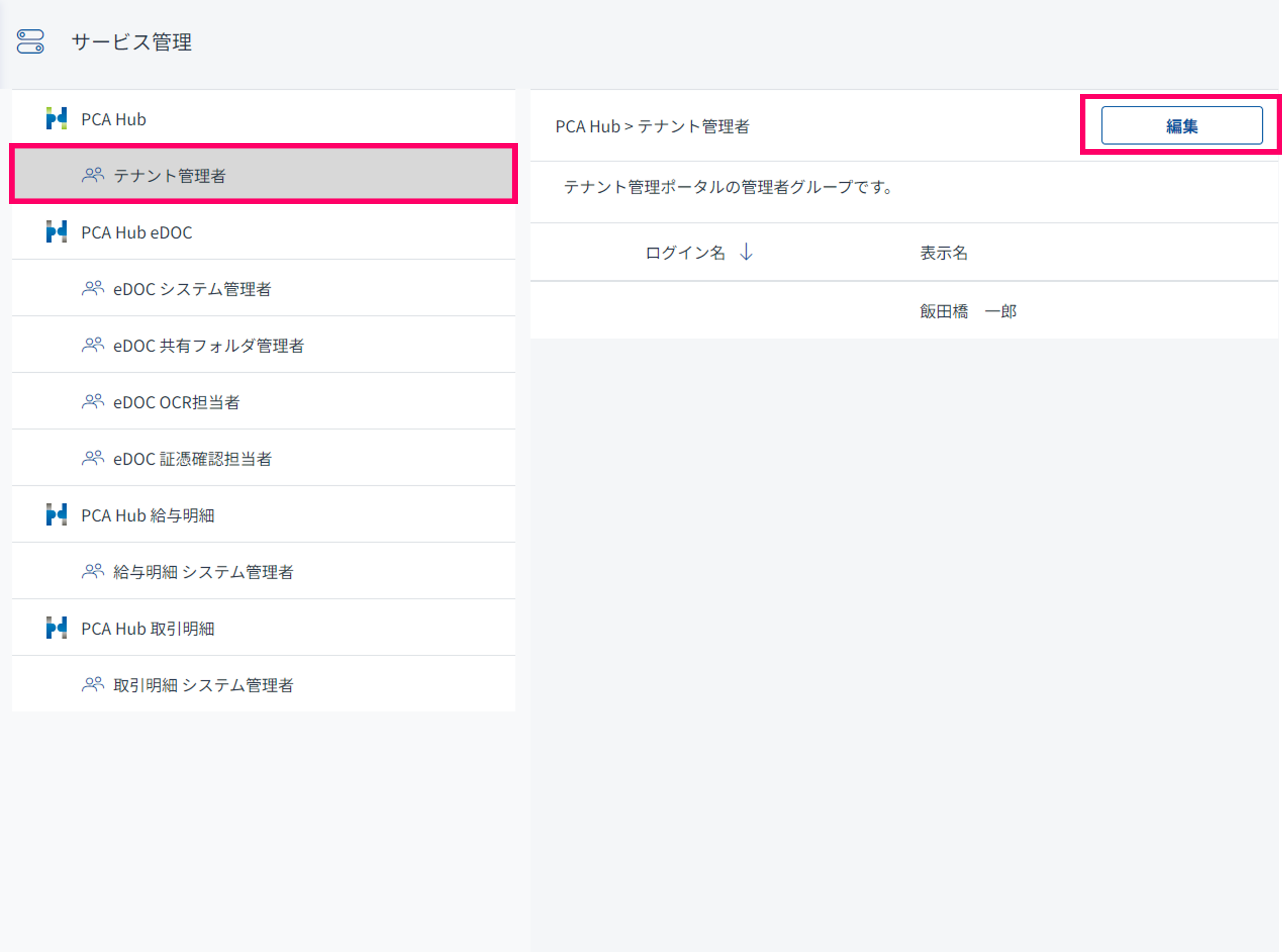Open eDOC 証憑確認担当者 group
This screenshot has width=1282, height=952.
(192, 459)
